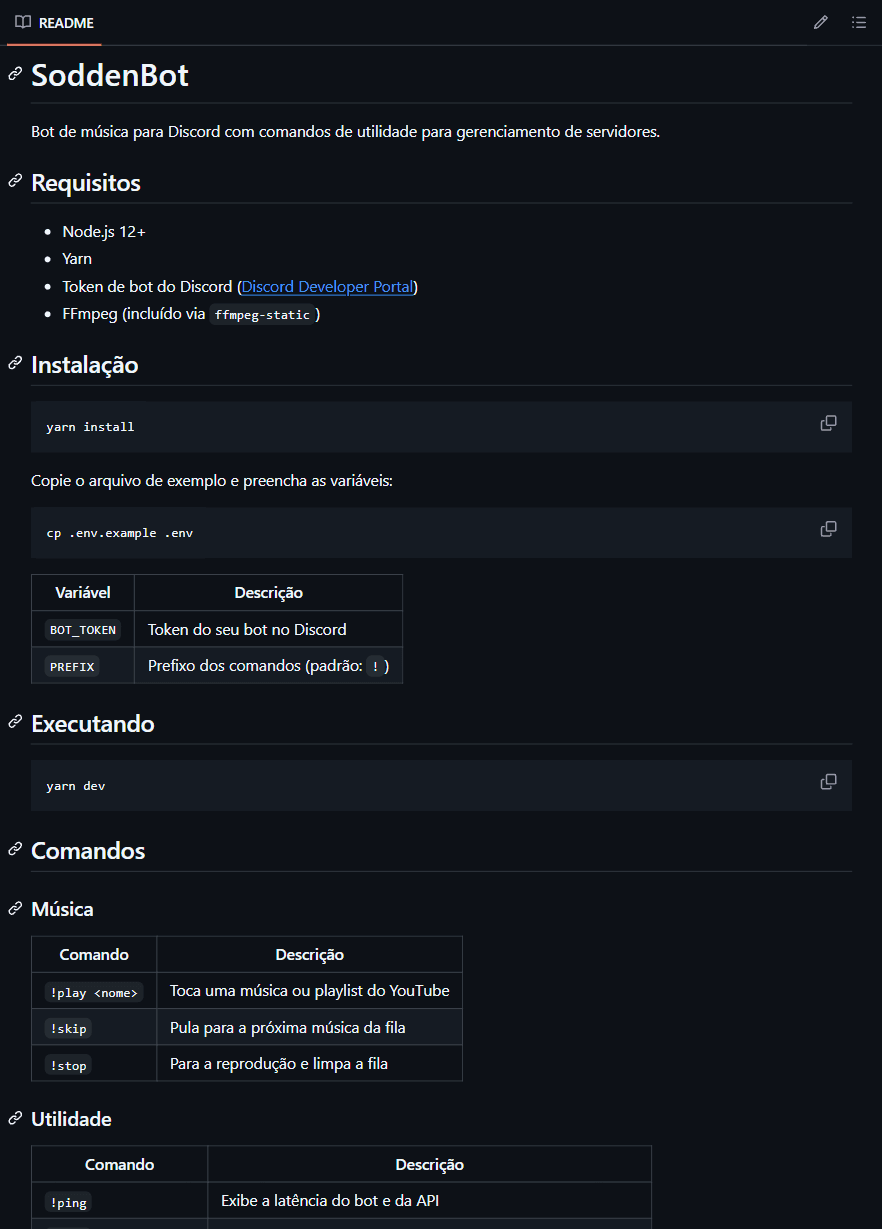882x1229 pixels.
Task: Open the README outline list icon
Action: pos(858,22)
